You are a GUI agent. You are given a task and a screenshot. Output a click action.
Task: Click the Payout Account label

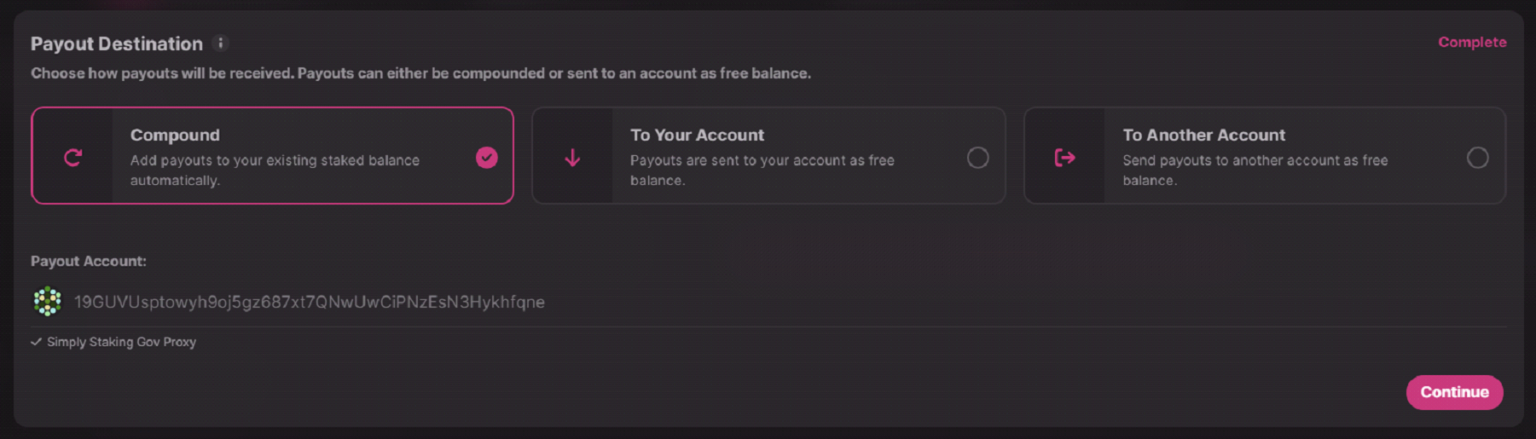(89, 261)
